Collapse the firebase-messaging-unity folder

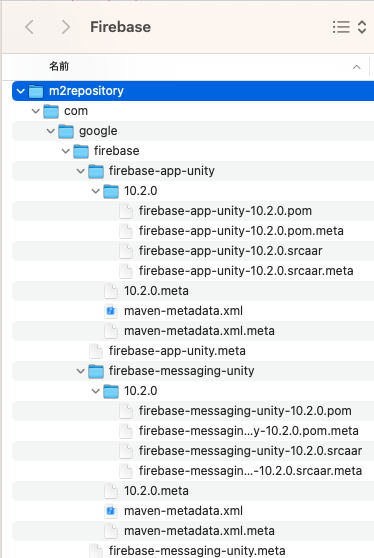[x=80, y=371]
